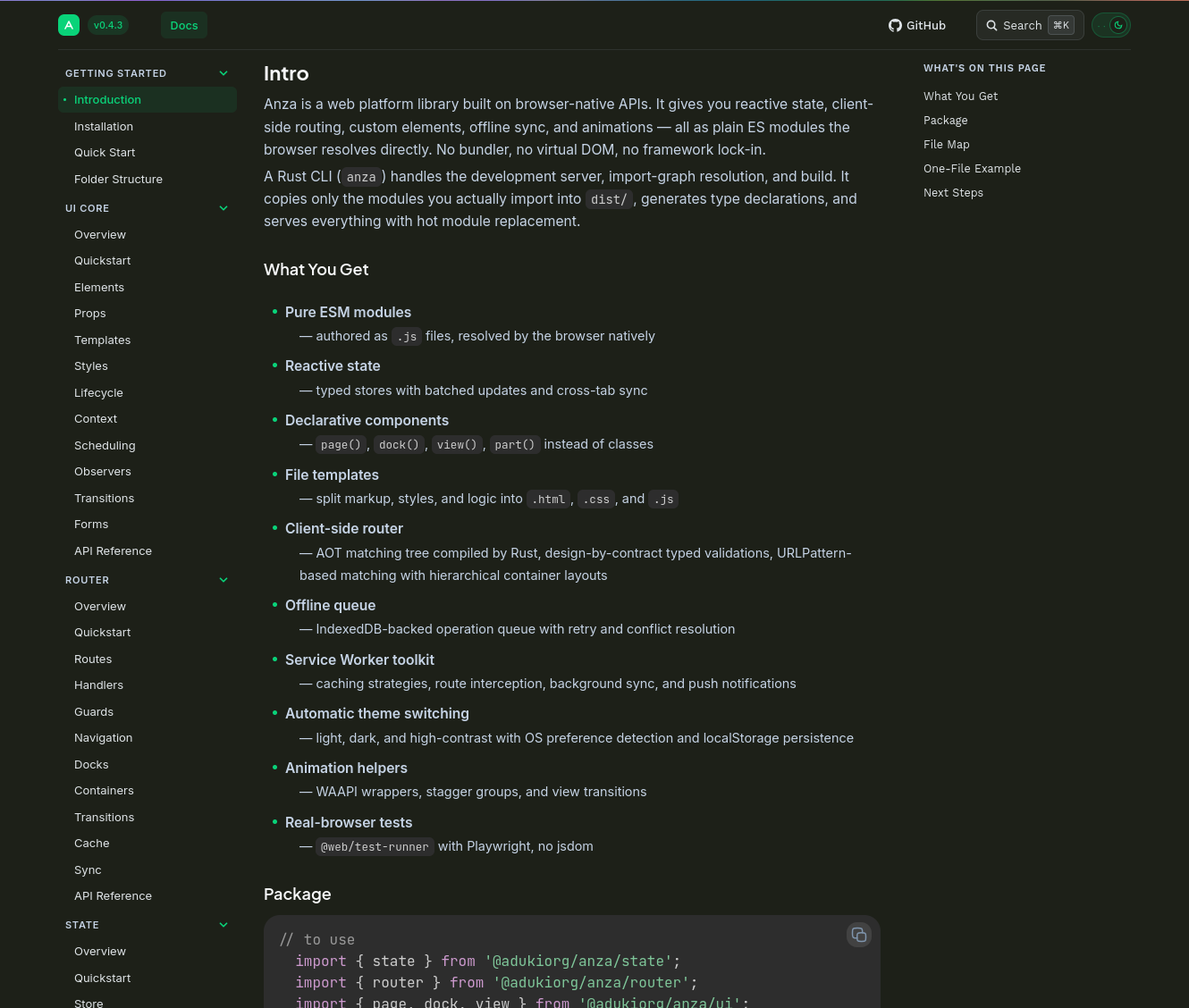Open UI Core Templates page
The image size is (1189, 1008).
(102, 340)
